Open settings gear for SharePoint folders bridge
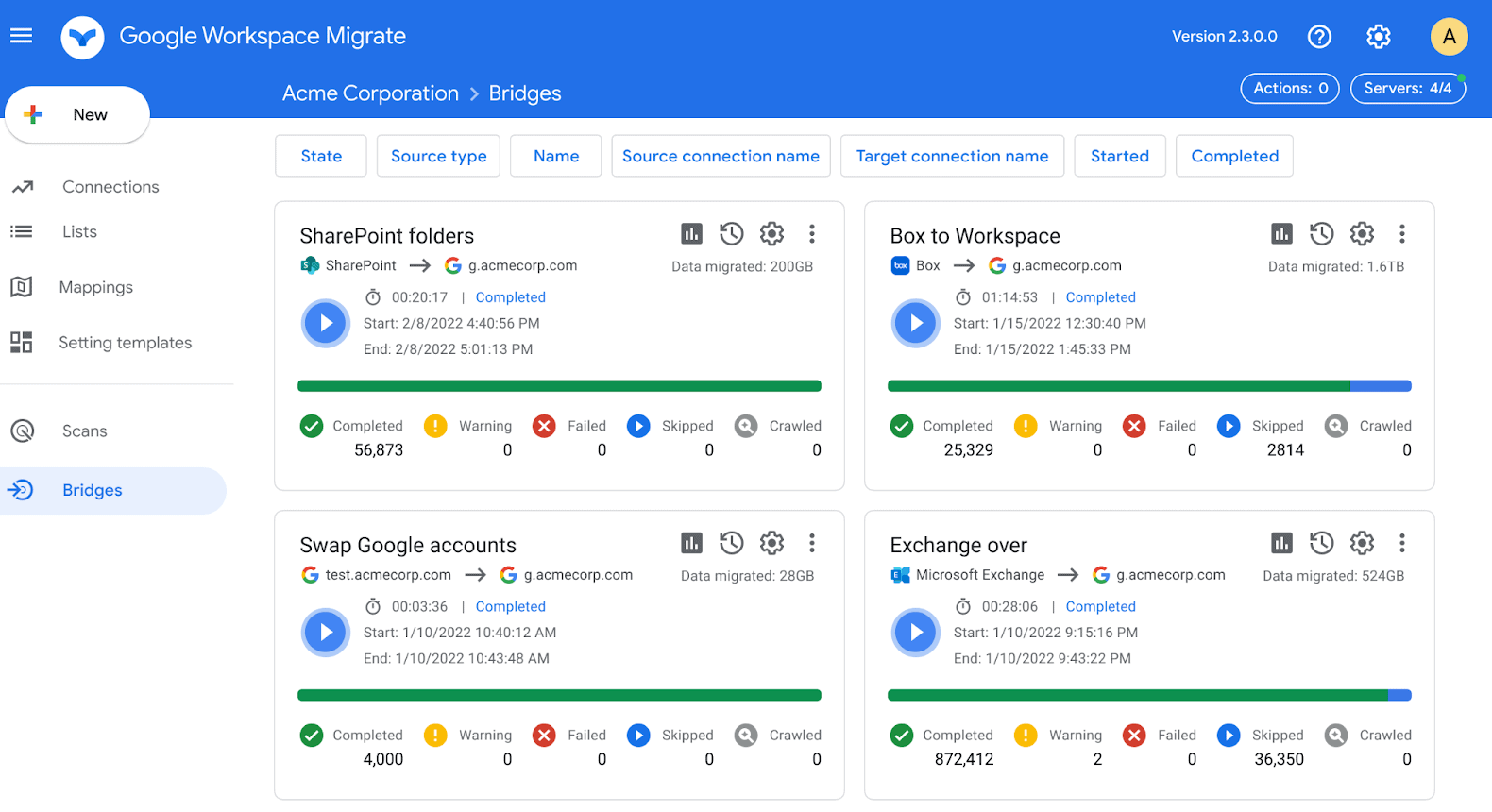Screen dimensions: 1492x812 772,233
